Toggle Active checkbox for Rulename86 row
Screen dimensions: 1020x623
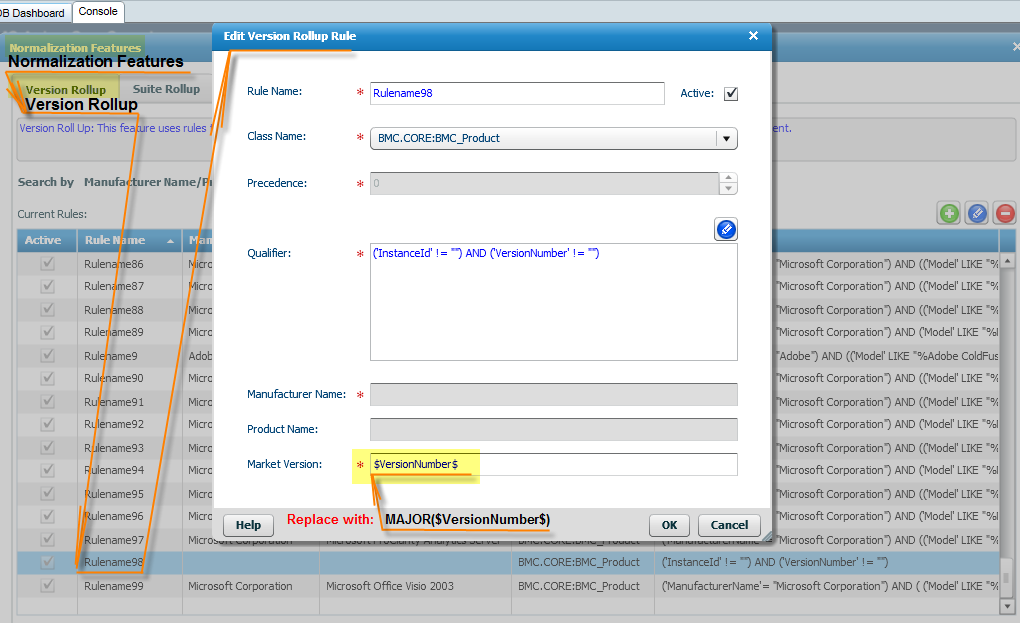pyautogui.click(x=47, y=265)
